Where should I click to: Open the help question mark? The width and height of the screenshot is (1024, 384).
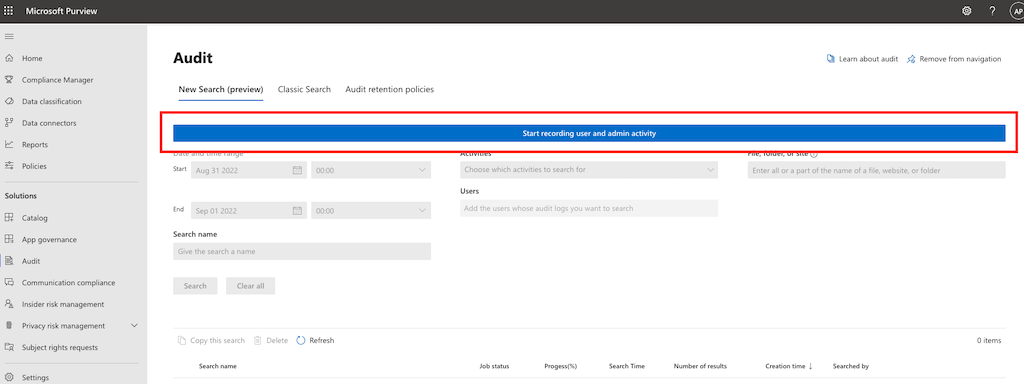click(992, 10)
